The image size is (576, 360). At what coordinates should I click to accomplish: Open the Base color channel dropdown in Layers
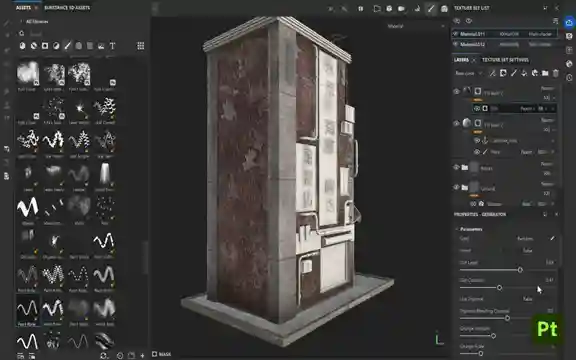(x=468, y=73)
